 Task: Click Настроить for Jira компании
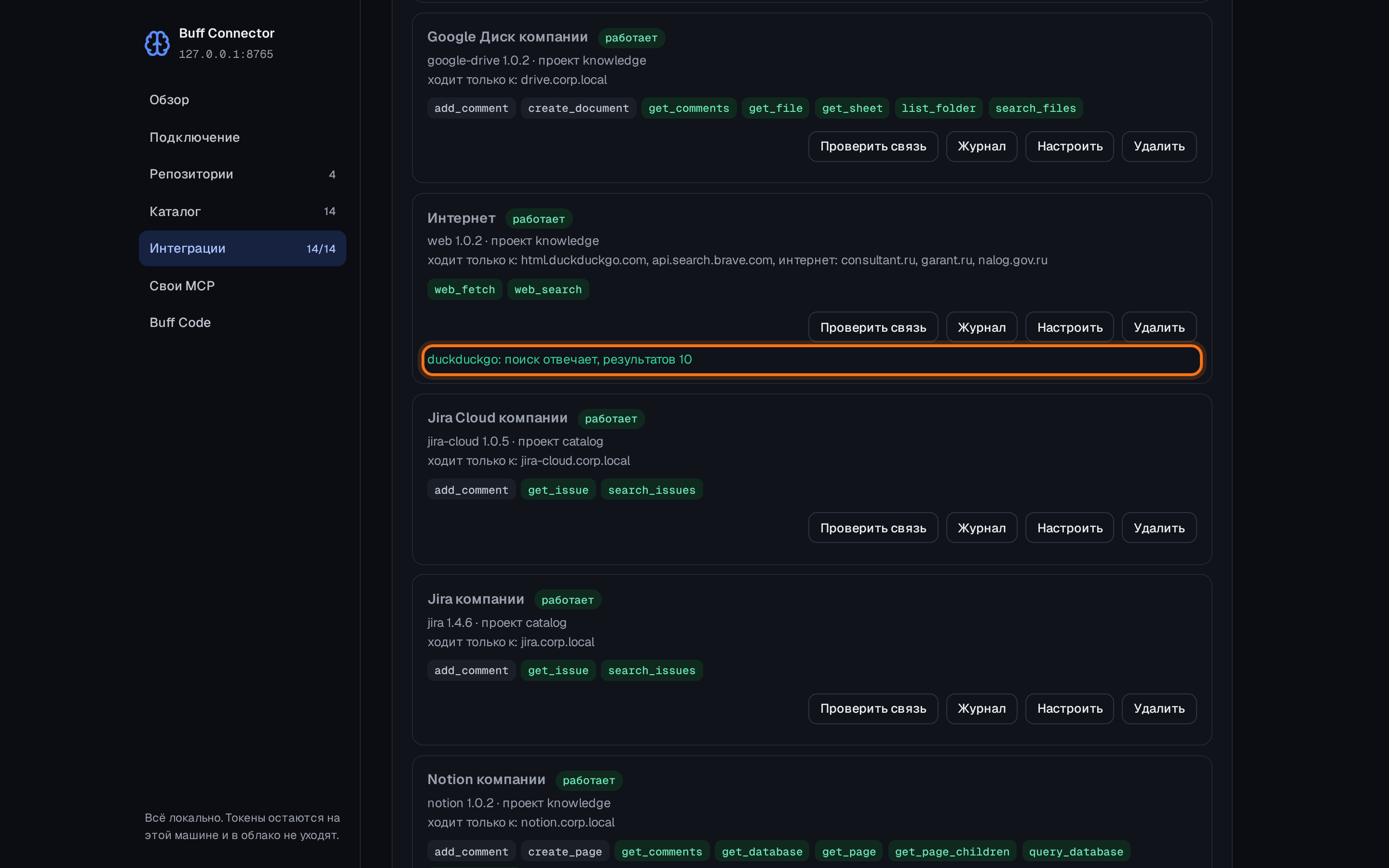pos(1069,708)
